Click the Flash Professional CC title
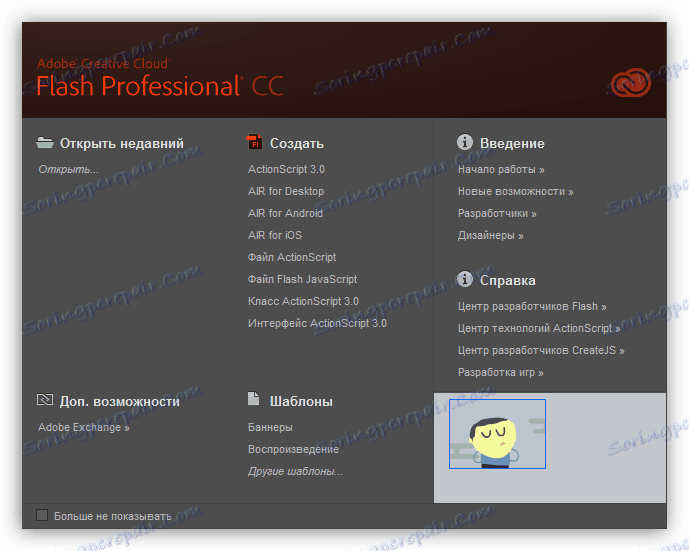The image size is (689, 551). click(160, 86)
